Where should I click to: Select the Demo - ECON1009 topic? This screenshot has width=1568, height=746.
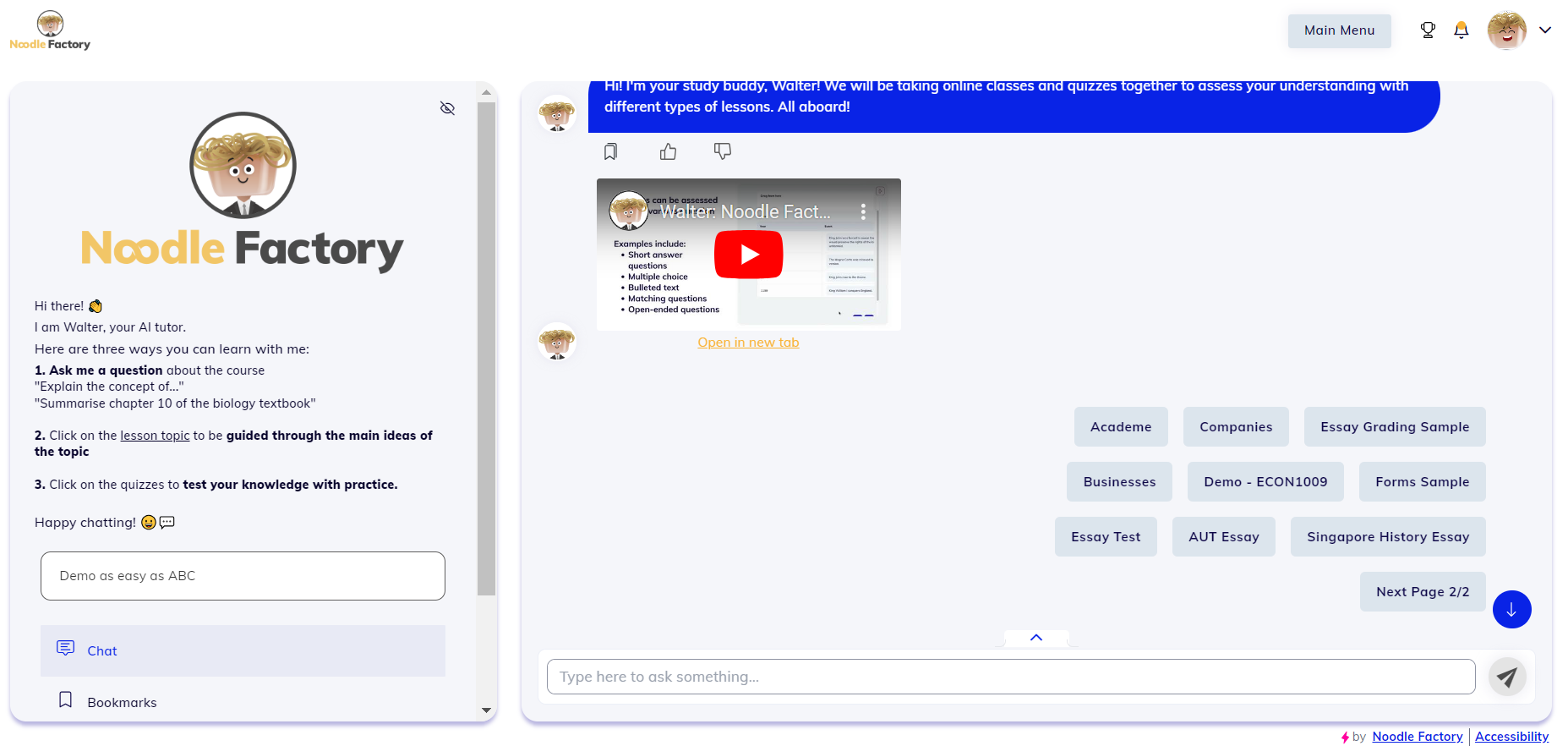tap(1265, 482)
